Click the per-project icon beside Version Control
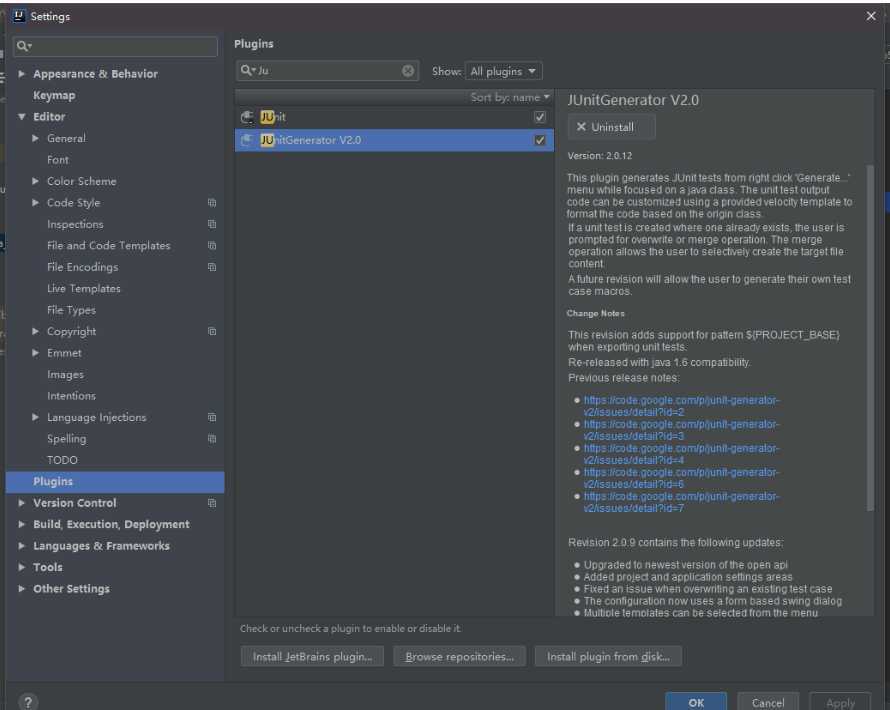890x710 pixels. [212, 503]
